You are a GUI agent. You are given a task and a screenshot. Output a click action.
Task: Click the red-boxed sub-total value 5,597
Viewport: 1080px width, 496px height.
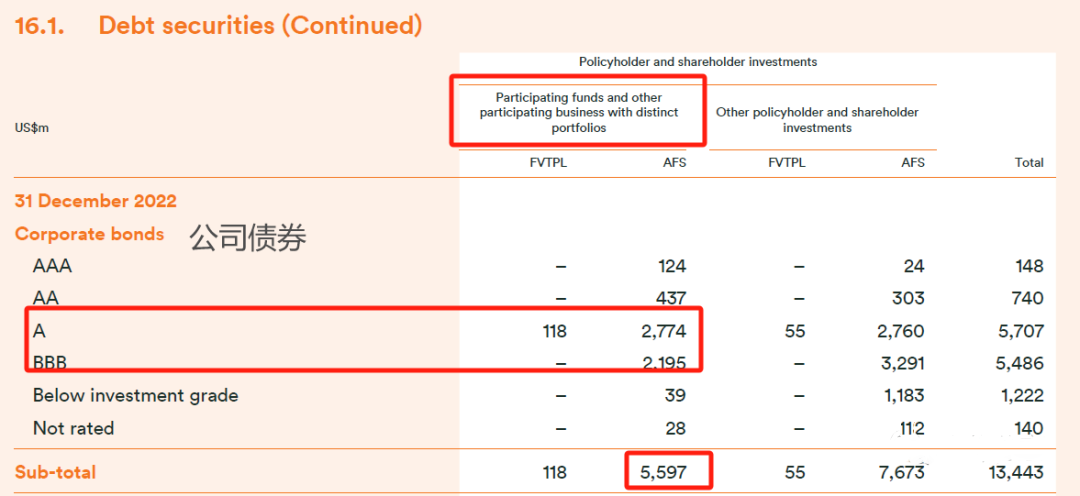[661, 472]
